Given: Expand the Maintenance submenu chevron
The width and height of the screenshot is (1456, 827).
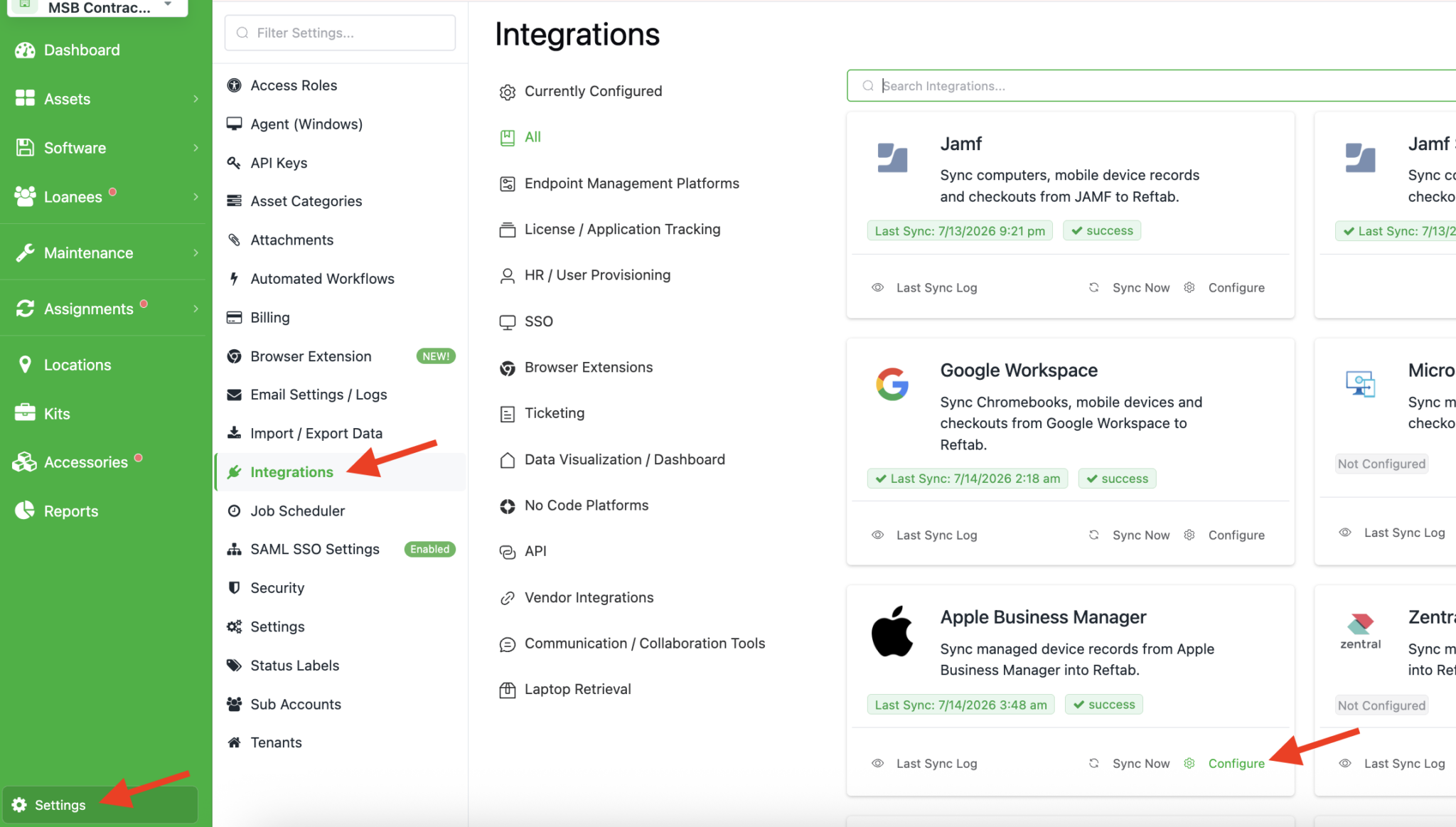Looking at the screenshot, I should pos(196,252).
